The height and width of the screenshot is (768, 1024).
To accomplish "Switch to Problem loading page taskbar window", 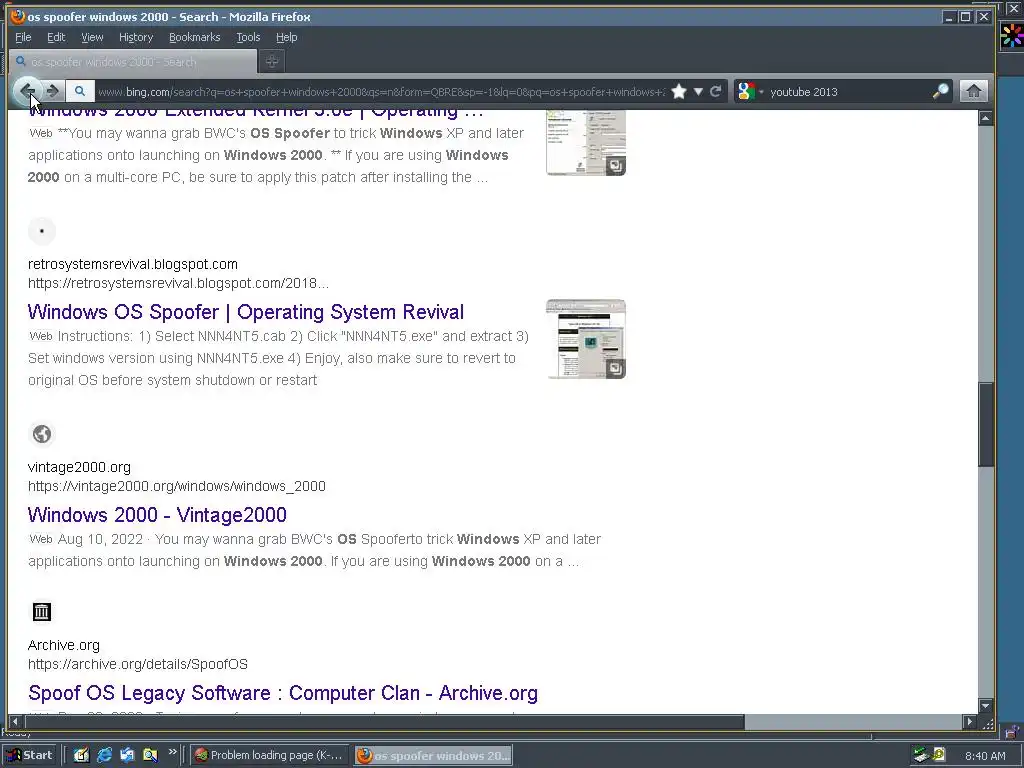I will pos(270,756).
